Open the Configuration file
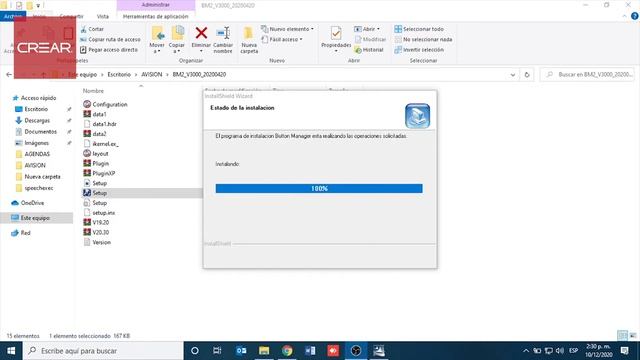This screenshot has height=360, width=640. point(105,104)
